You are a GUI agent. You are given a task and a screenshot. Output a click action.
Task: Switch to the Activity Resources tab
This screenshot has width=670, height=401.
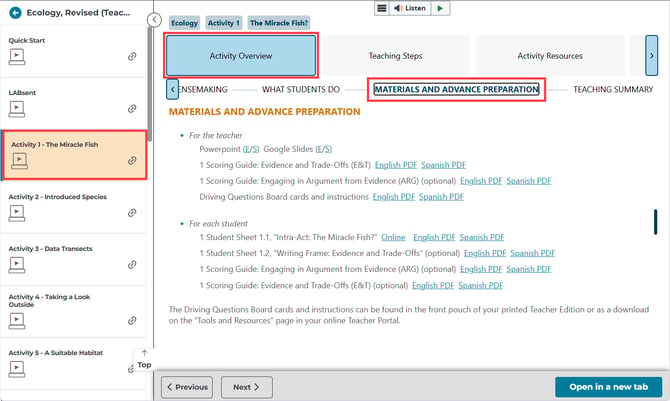click(x=550, y=56)
